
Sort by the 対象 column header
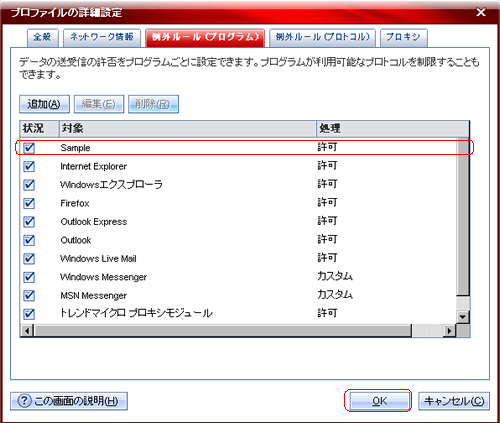[x=188, y=129]
